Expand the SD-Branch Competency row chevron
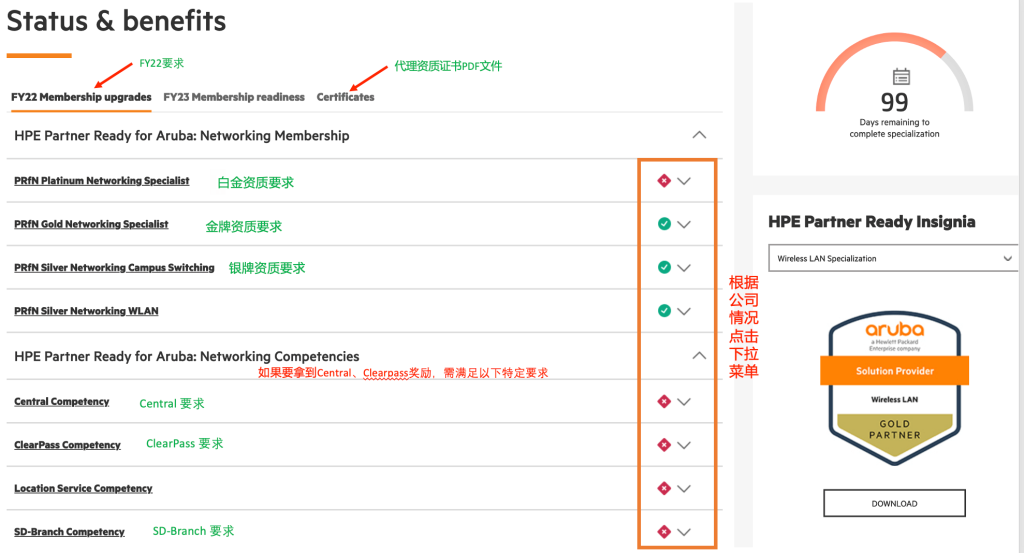 click(684, 532)
